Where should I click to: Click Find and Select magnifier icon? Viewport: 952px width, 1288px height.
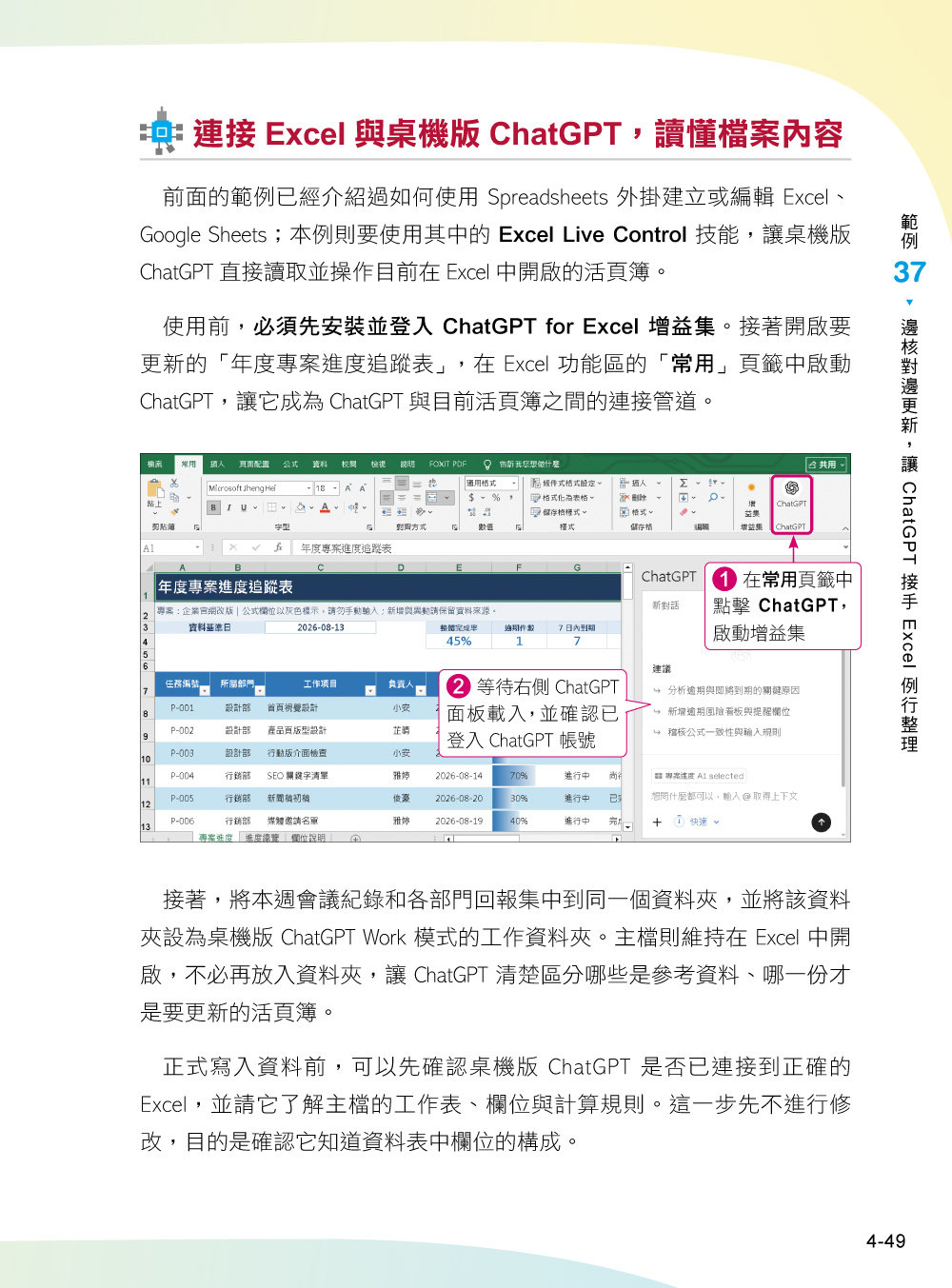pyautogui.click(x=713, y=498)
